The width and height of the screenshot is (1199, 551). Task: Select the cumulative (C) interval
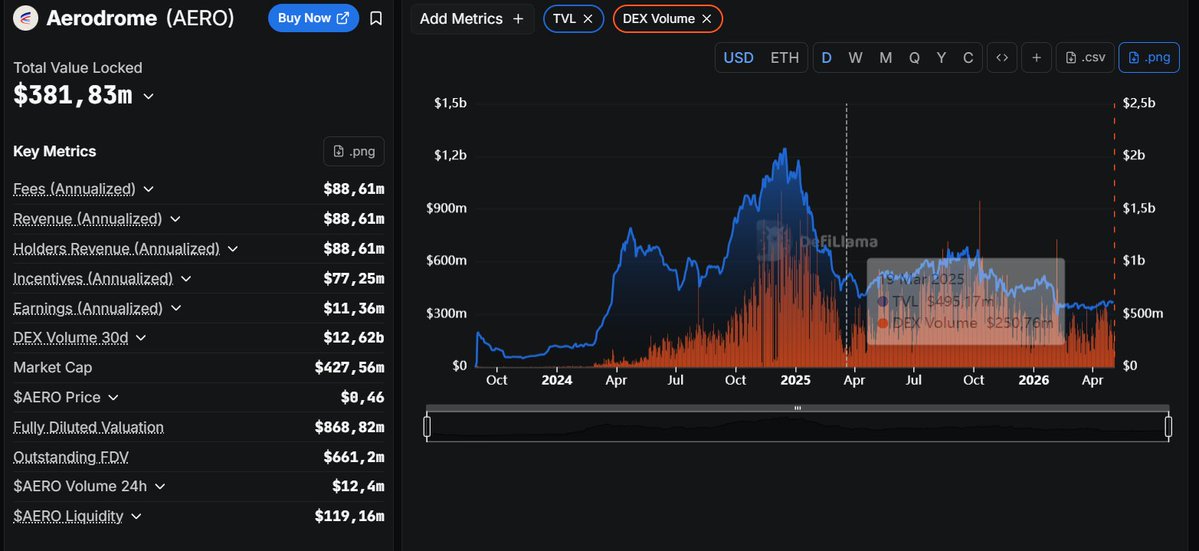[968, 58]
